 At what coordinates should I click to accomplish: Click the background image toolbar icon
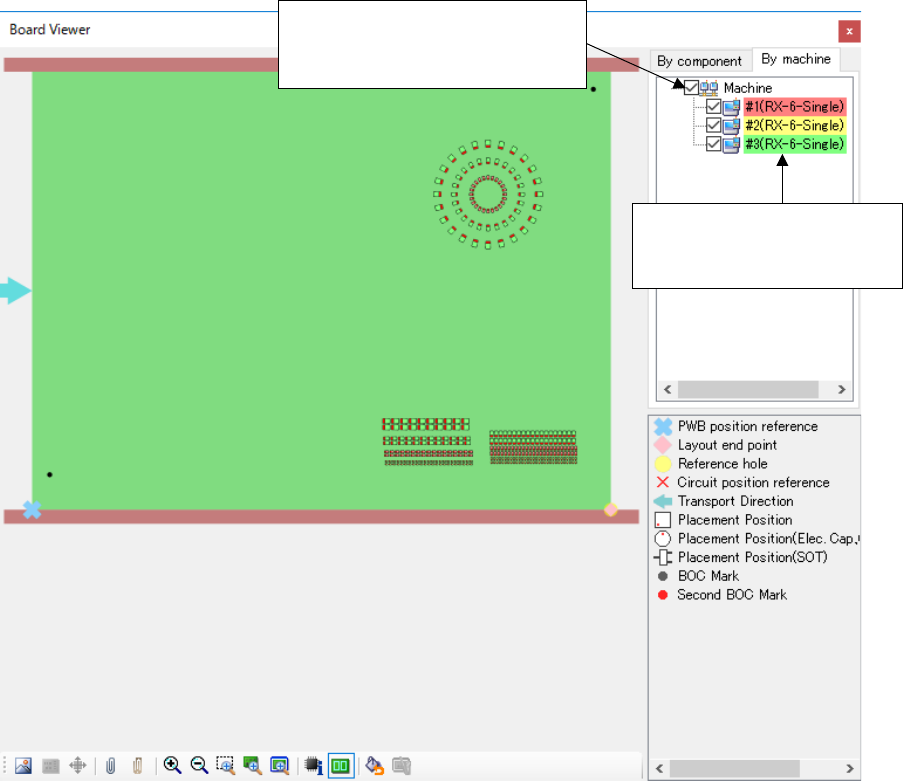(x=24, y=765)
